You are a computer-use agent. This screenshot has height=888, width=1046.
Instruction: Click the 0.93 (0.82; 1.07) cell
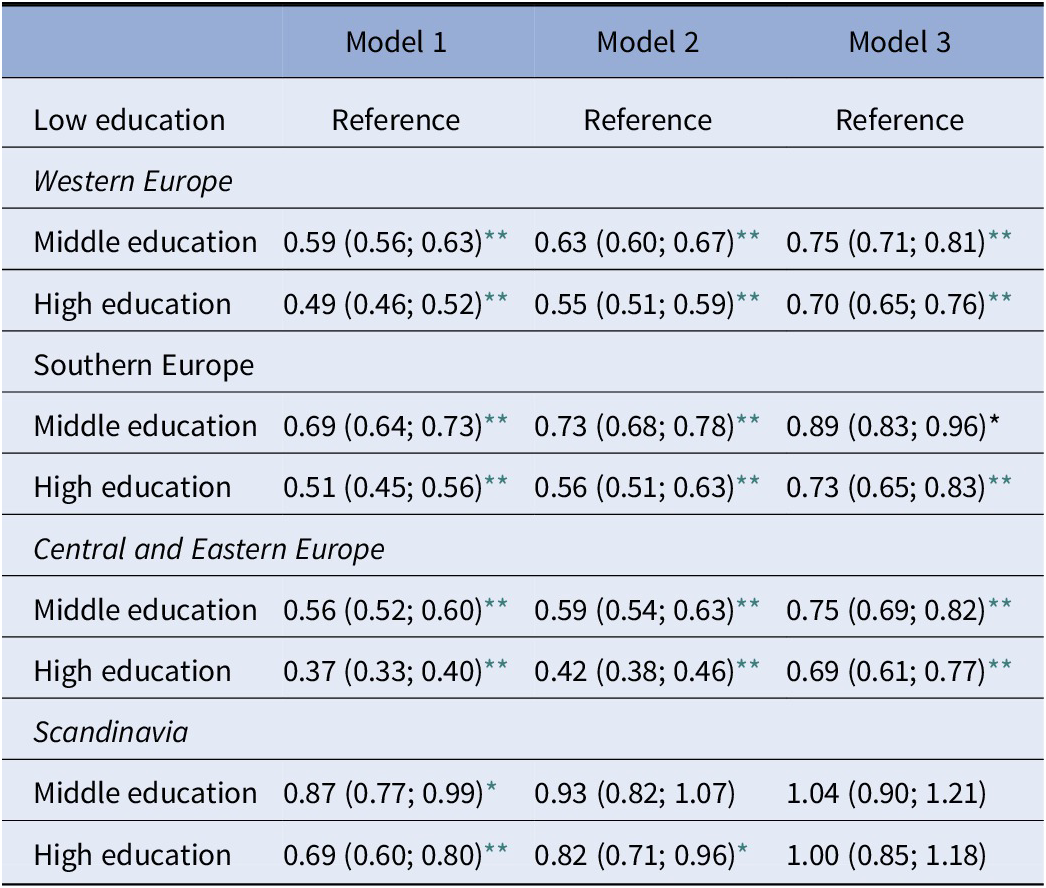[635, 794]
